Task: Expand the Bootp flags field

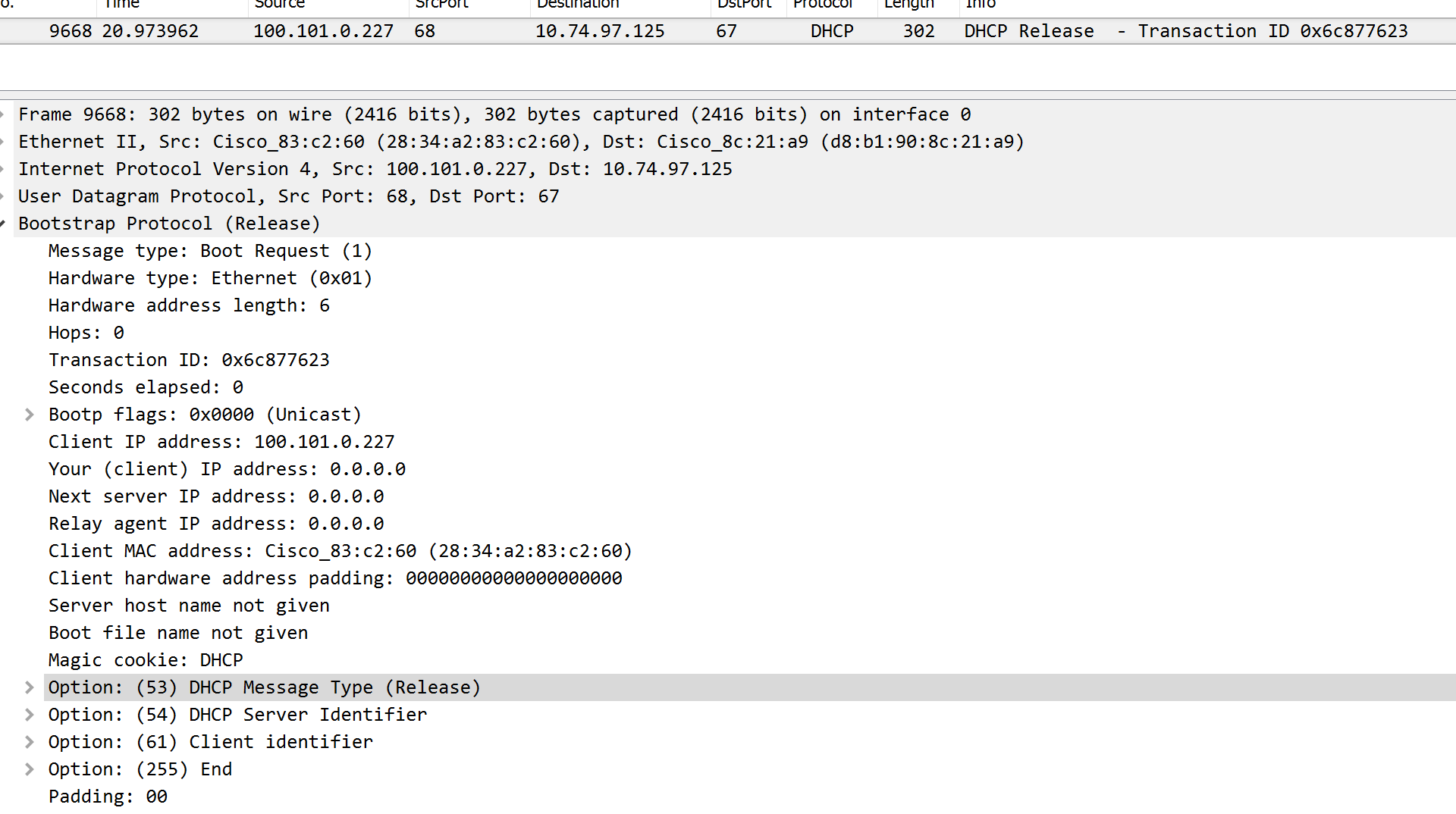Action: [x=30, y=414]
